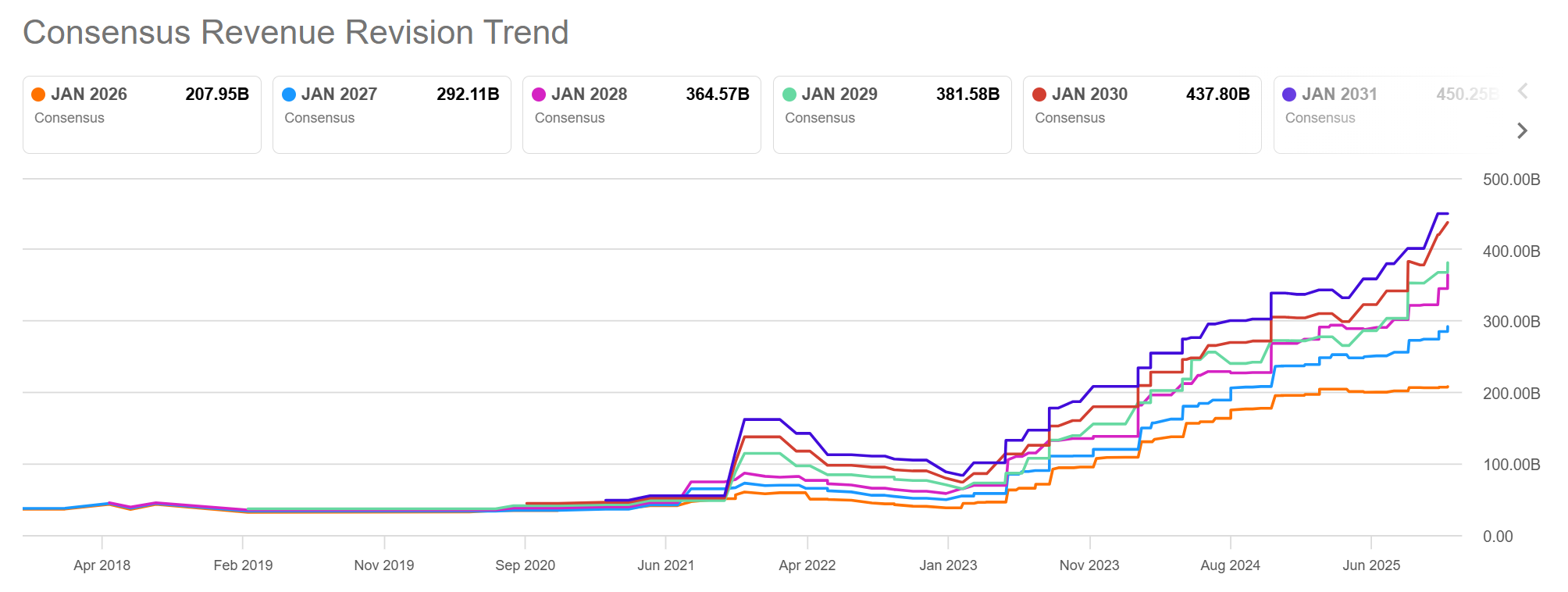
Task: Toggle visibility of the JAN 2030 series
Action: (1142, 113)
